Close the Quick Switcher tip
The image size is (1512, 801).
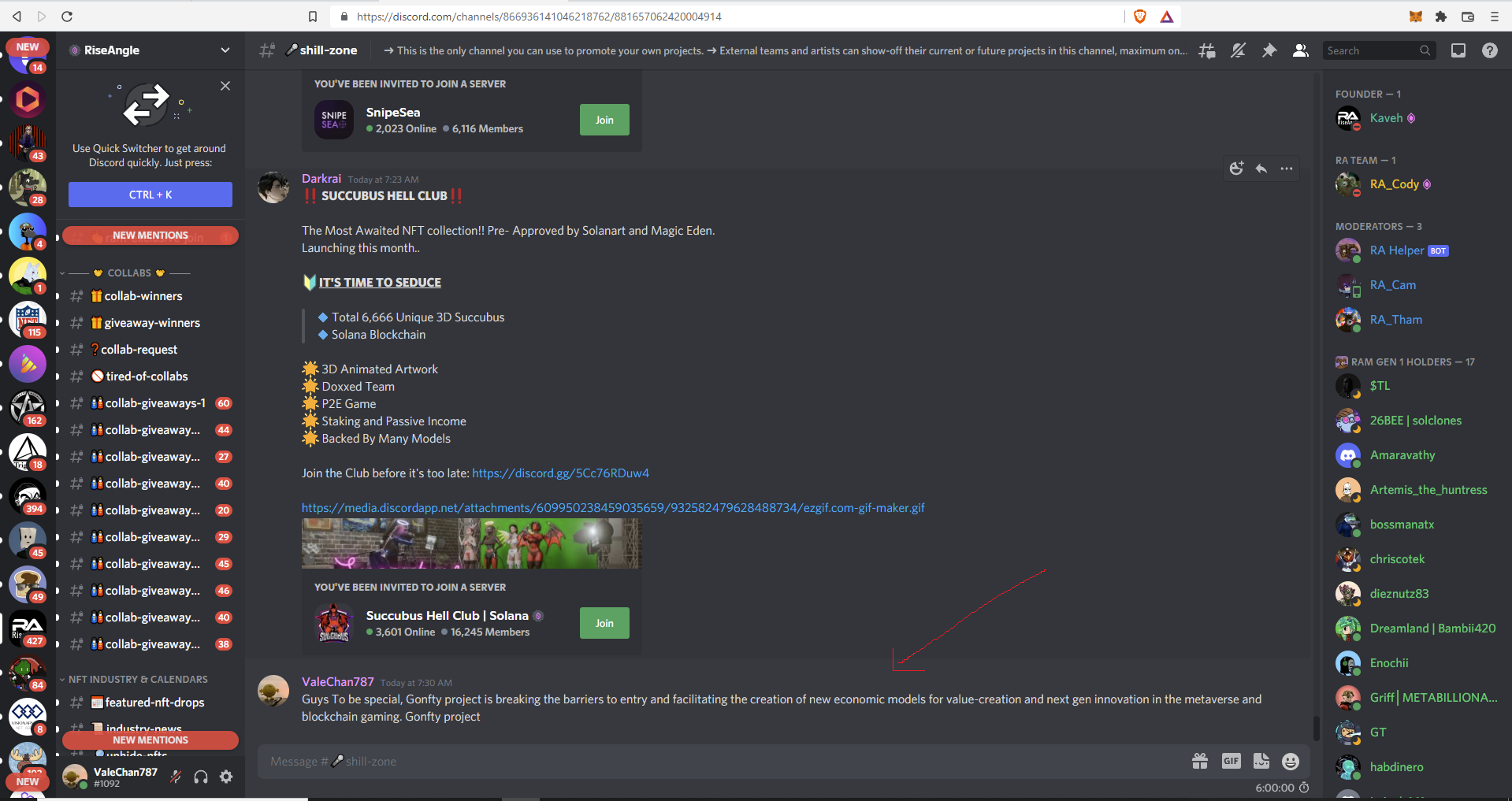click(225, 86)
